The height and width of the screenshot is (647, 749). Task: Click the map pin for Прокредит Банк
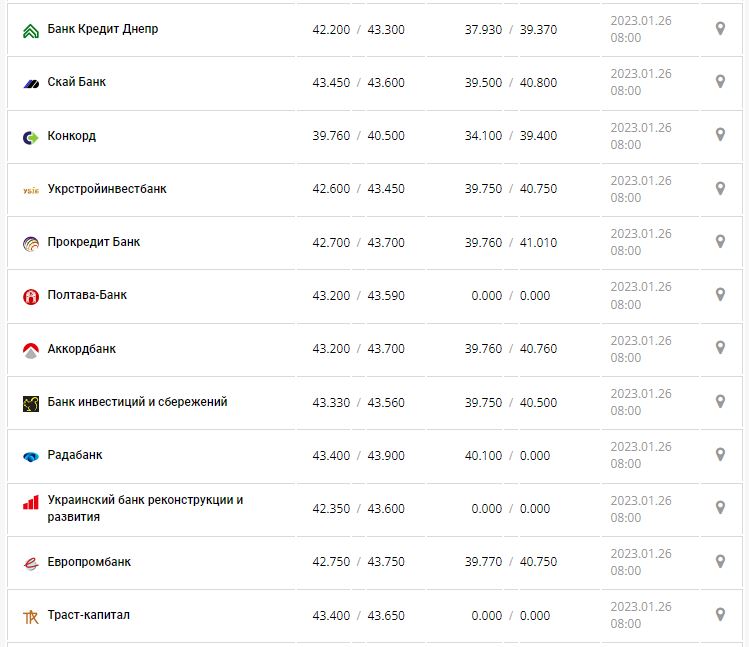point(720,241)
